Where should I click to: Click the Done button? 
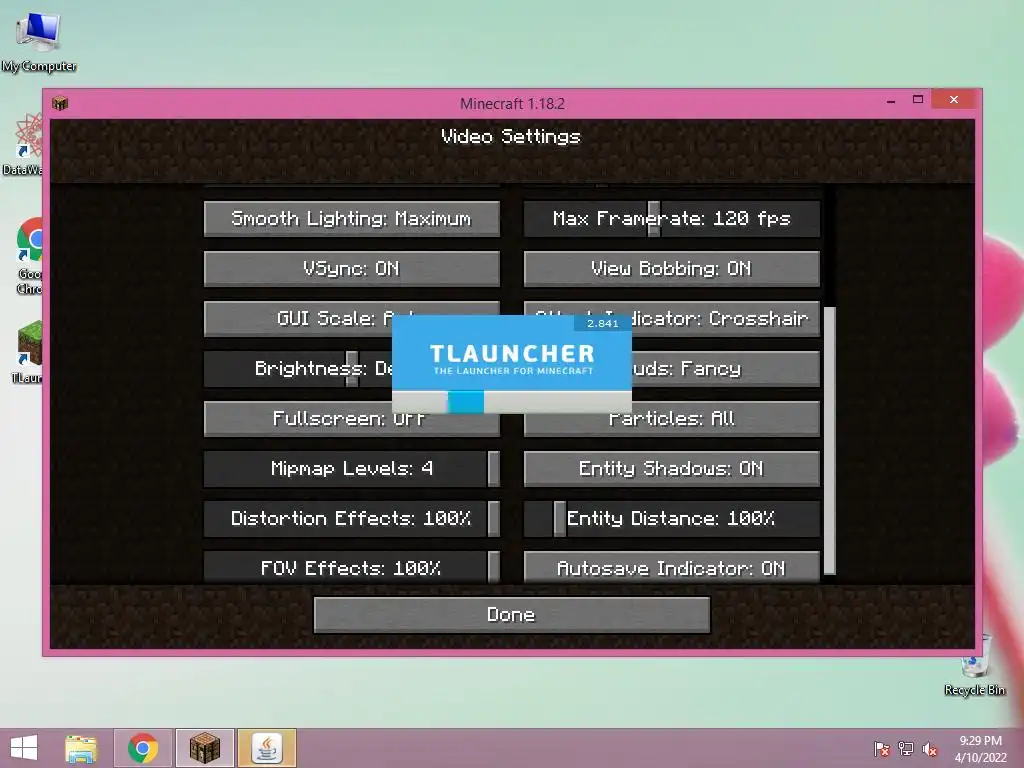point(511,615)
